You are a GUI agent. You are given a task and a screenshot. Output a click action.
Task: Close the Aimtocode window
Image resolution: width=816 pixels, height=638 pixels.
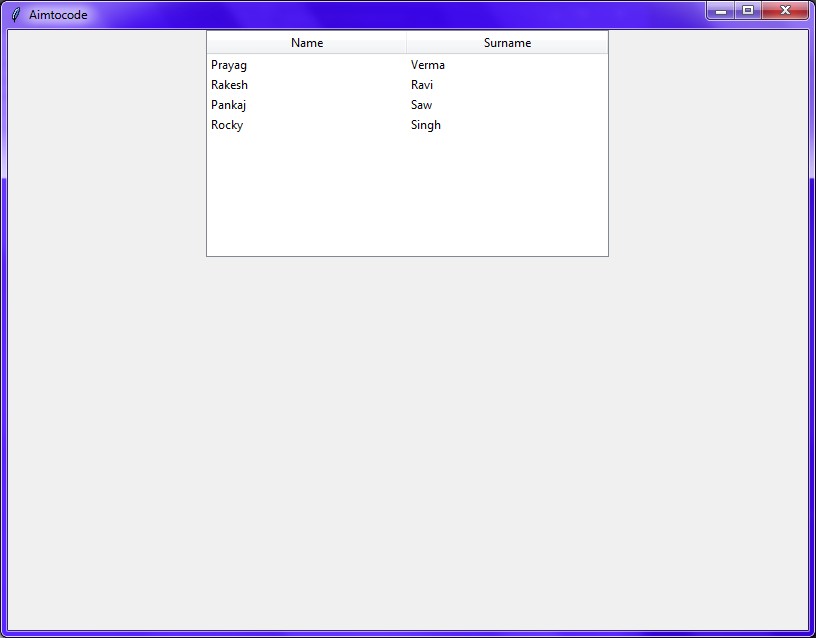[785, 10]
